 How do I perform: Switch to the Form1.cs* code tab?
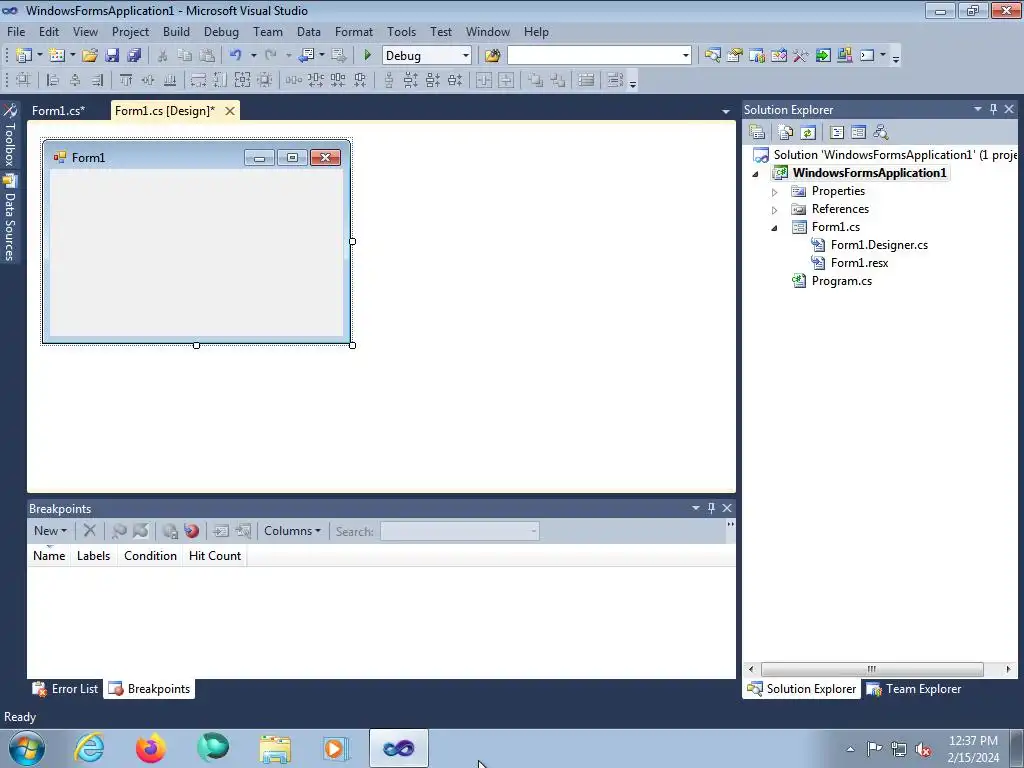(x=58, y=111)
